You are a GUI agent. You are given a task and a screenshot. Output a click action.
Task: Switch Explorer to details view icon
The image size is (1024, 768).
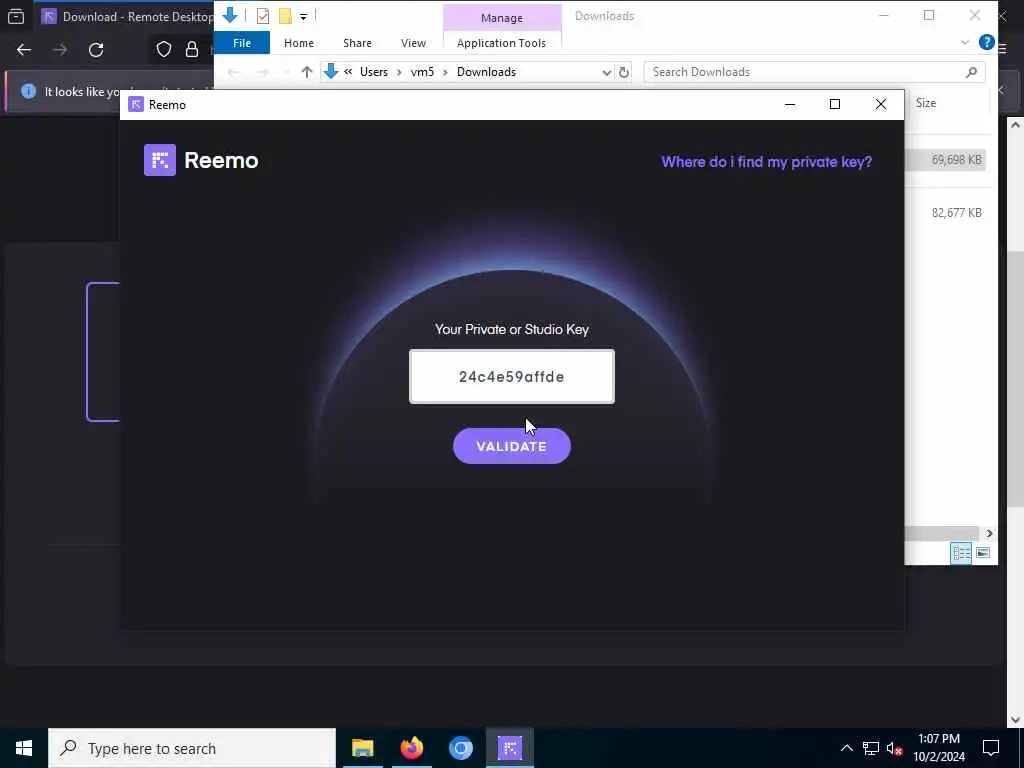click(x=961, y=553)
